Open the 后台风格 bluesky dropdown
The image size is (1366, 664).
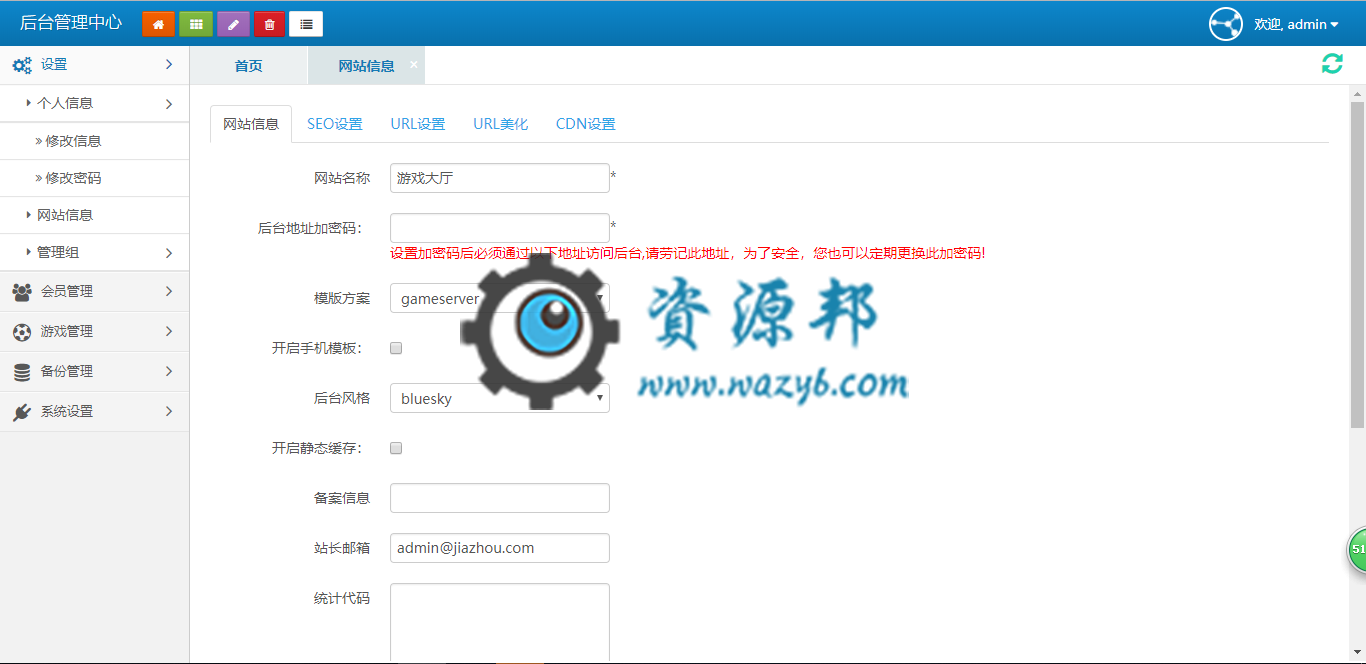(x=500, y=398)
